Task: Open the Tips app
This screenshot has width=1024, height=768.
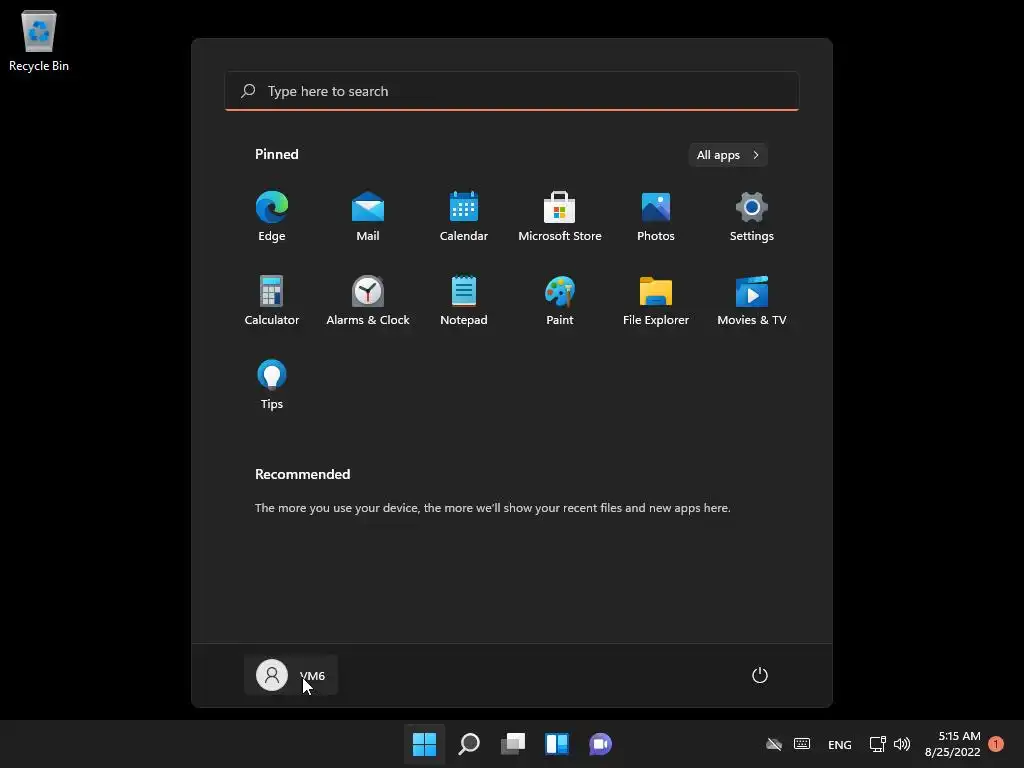Action: click(272, 385)
